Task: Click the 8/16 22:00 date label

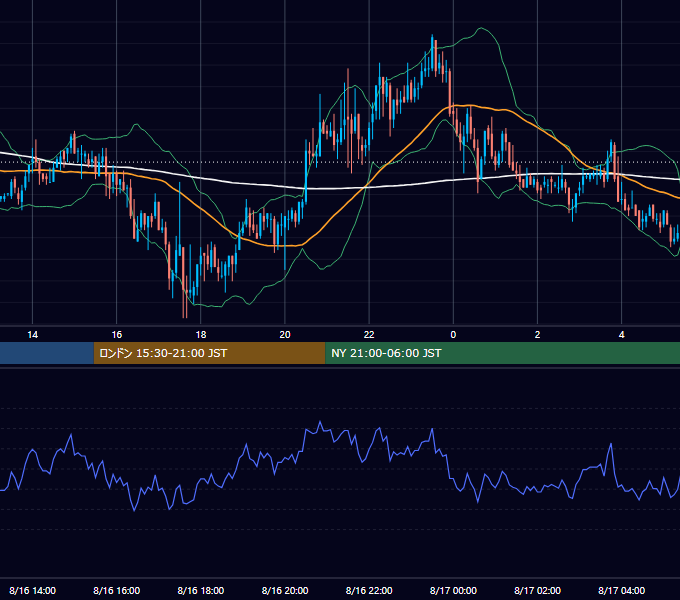Action: tap(369, 590)
